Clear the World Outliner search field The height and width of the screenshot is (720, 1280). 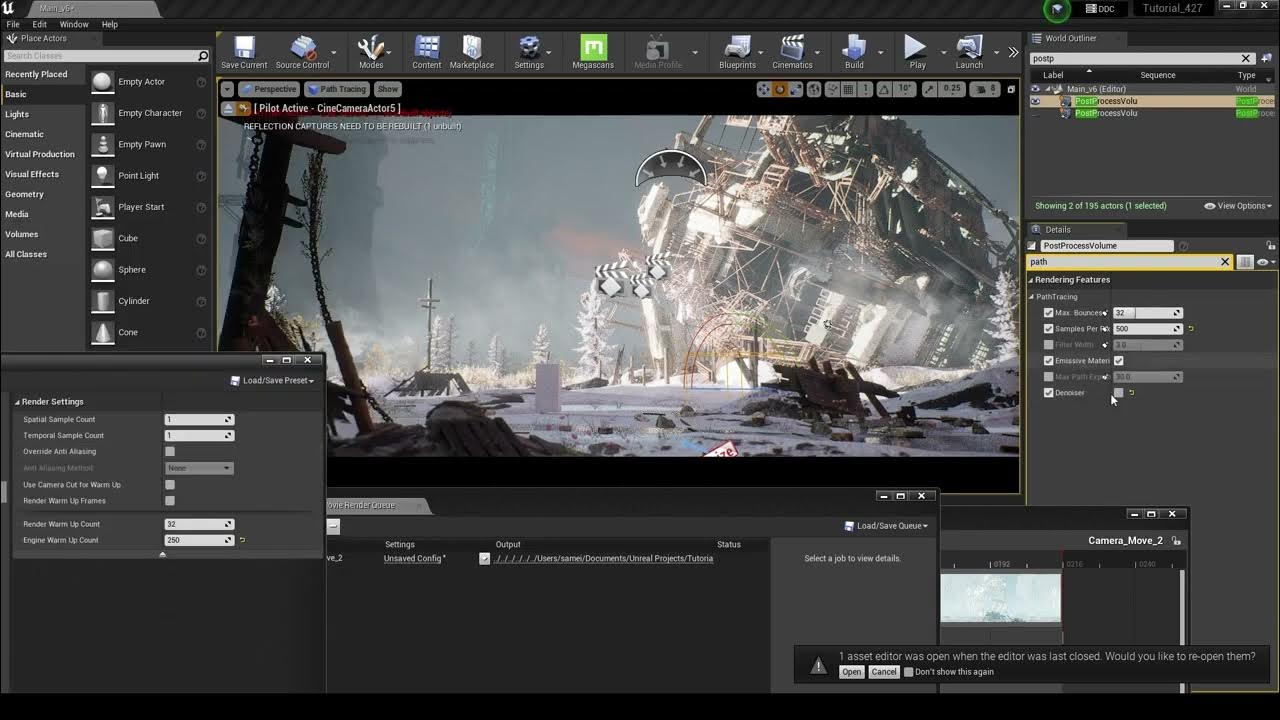[x=1246, y=58]
